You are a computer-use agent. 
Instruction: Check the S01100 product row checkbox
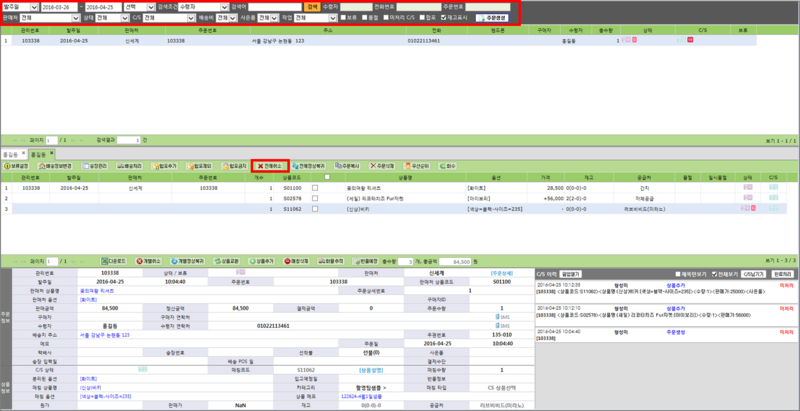coord(315,187)
